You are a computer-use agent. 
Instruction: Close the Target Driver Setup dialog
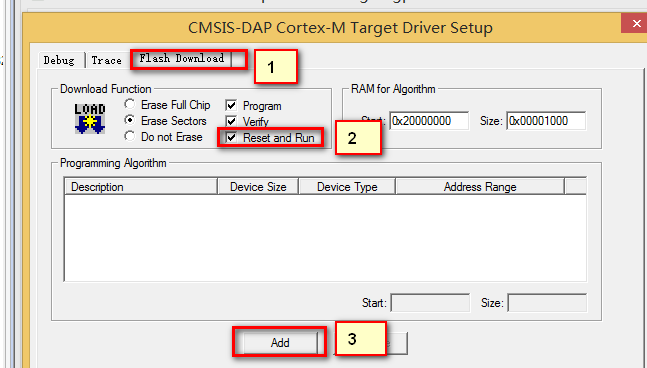click(x=635, y=24)
